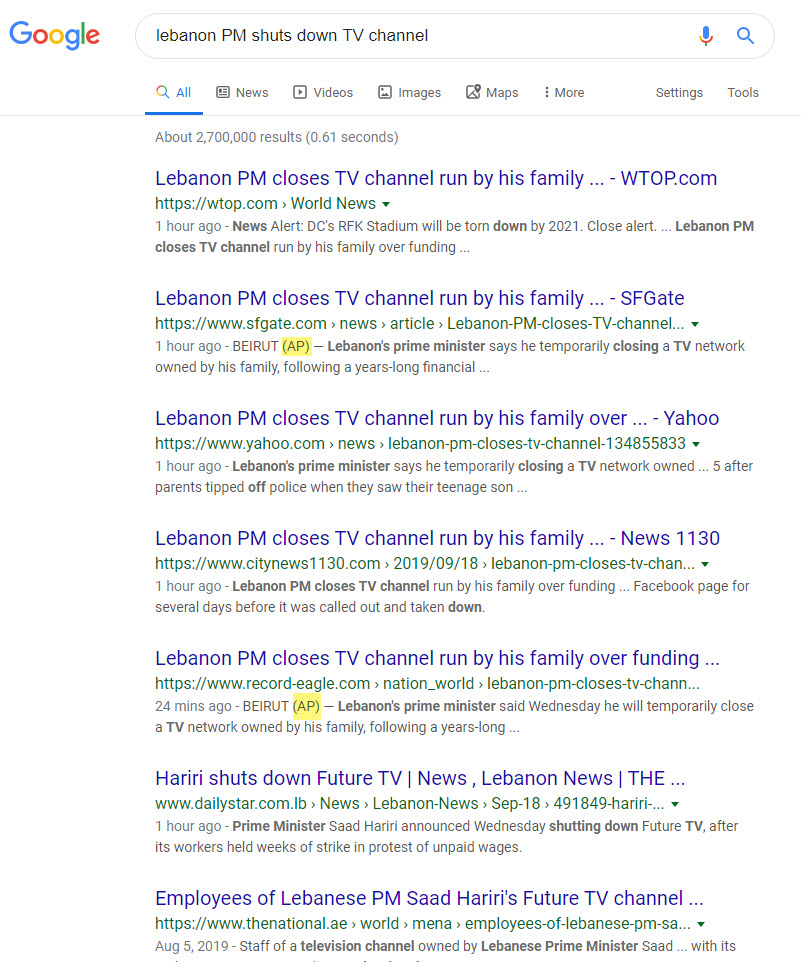The height and width of the screenshot is (962, 801).
Task: Open the News 1130 result headline
Action: tap(437, 539)
